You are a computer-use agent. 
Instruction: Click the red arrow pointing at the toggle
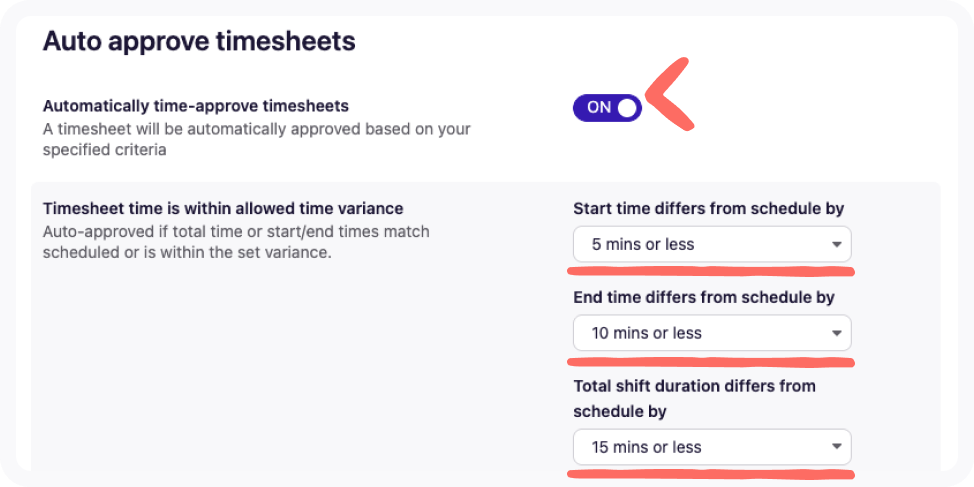point(668,95)
